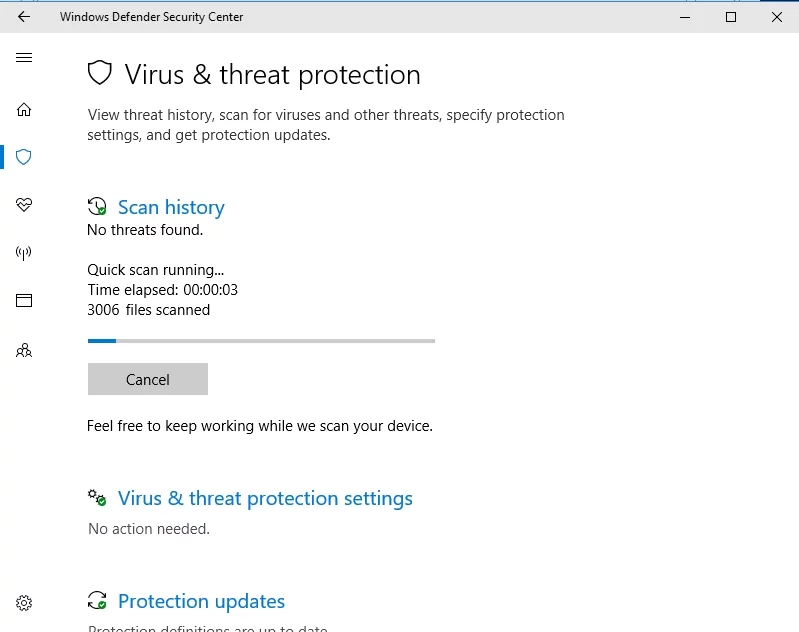The height and width of the screenshot is (632, 799).
Task: Open Device performance & health heart icon
Action: tap(24, 205)
